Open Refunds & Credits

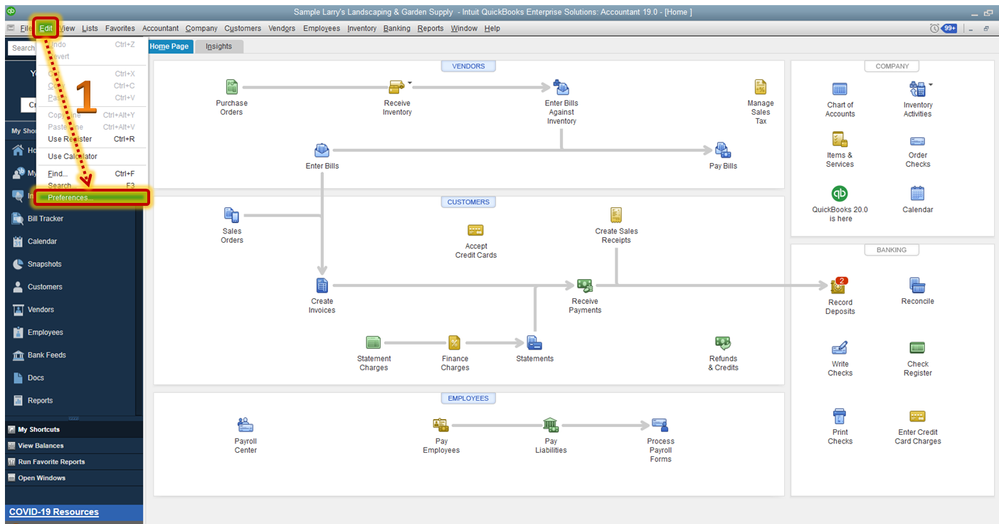click(722, 343)
